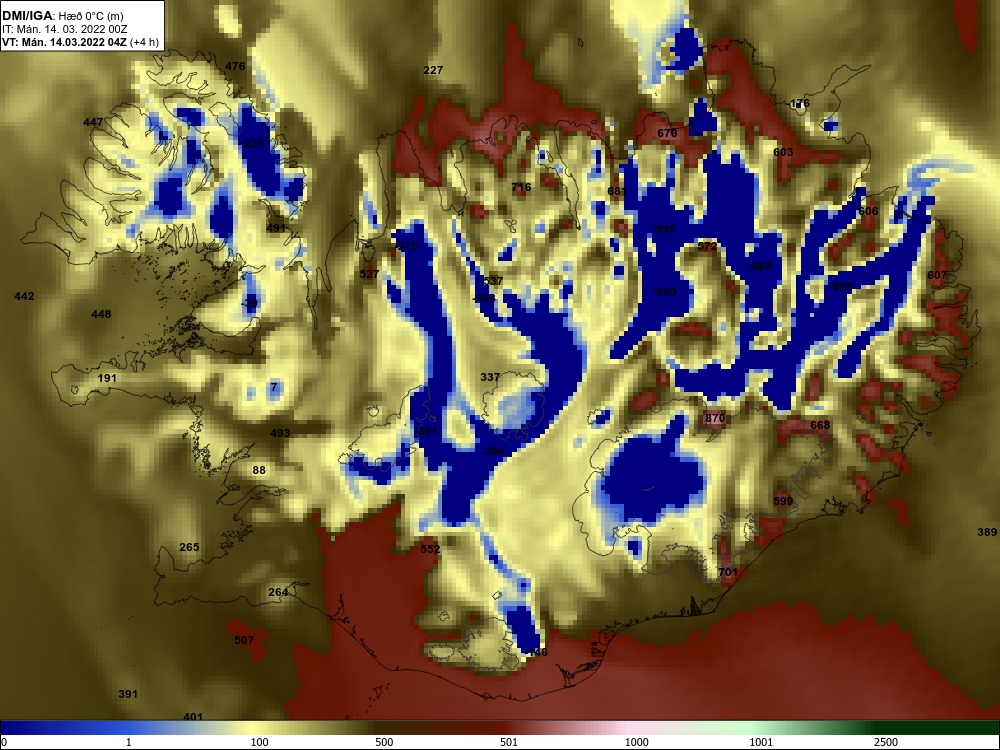Click the offshore value 391
The width and height of the screenshot is (1000, 750).
click(128, 695)
